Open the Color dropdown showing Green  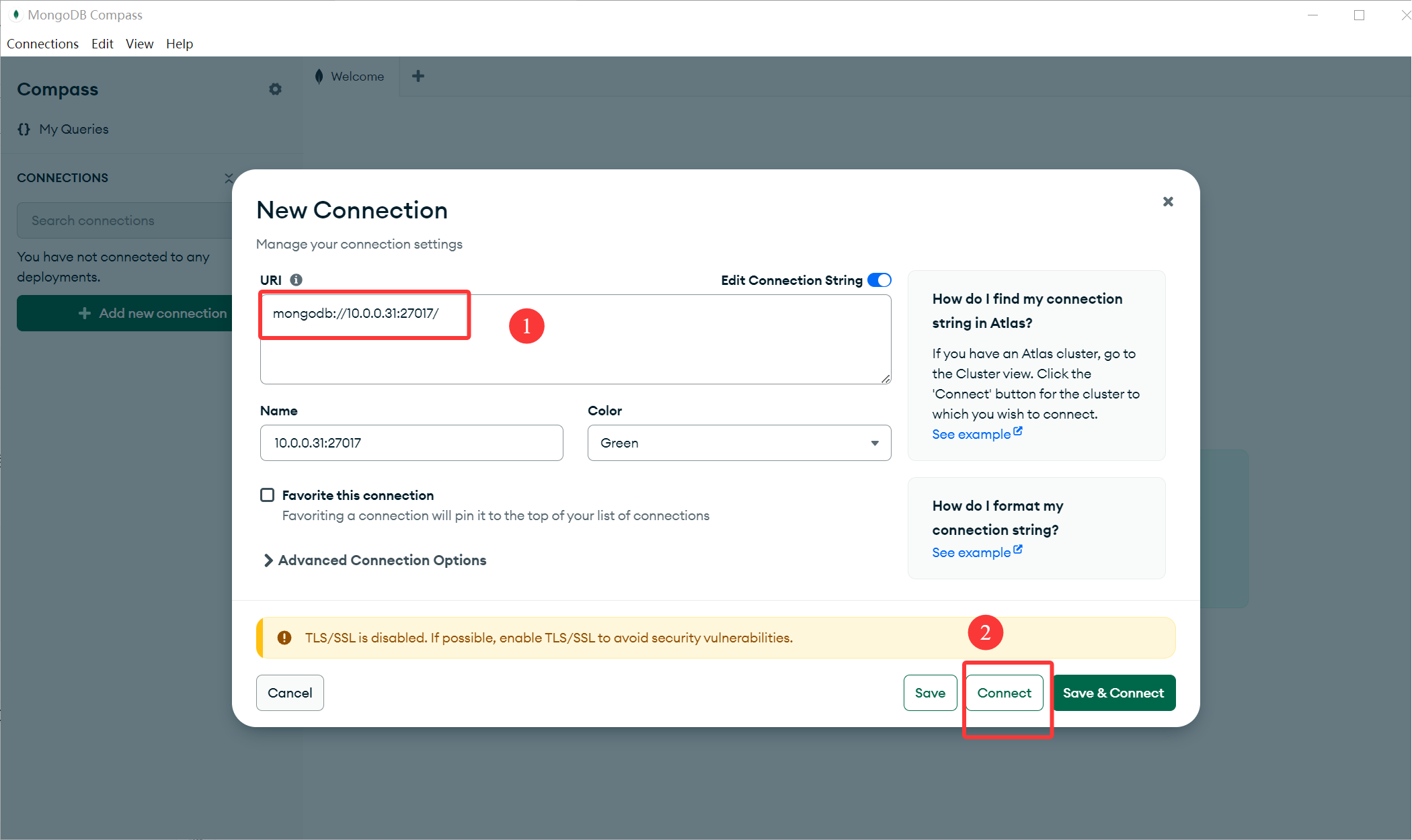(x=739, y=443)
